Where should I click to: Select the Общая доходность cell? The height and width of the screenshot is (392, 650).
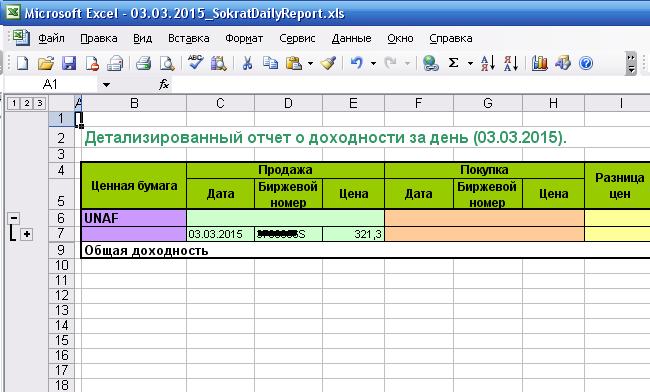(146, 250)
